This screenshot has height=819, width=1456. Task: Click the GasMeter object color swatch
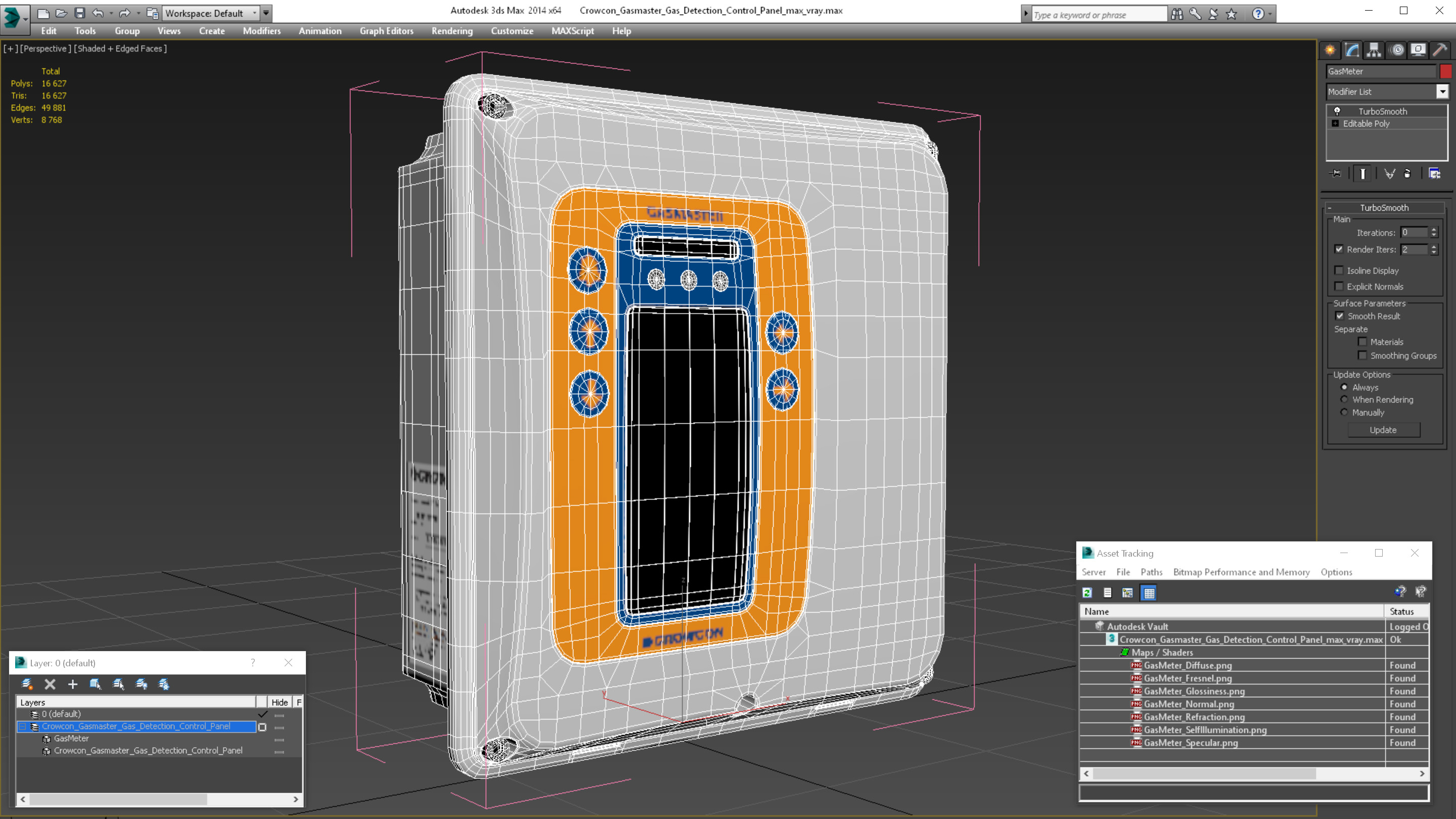(x=1446, y=71)
